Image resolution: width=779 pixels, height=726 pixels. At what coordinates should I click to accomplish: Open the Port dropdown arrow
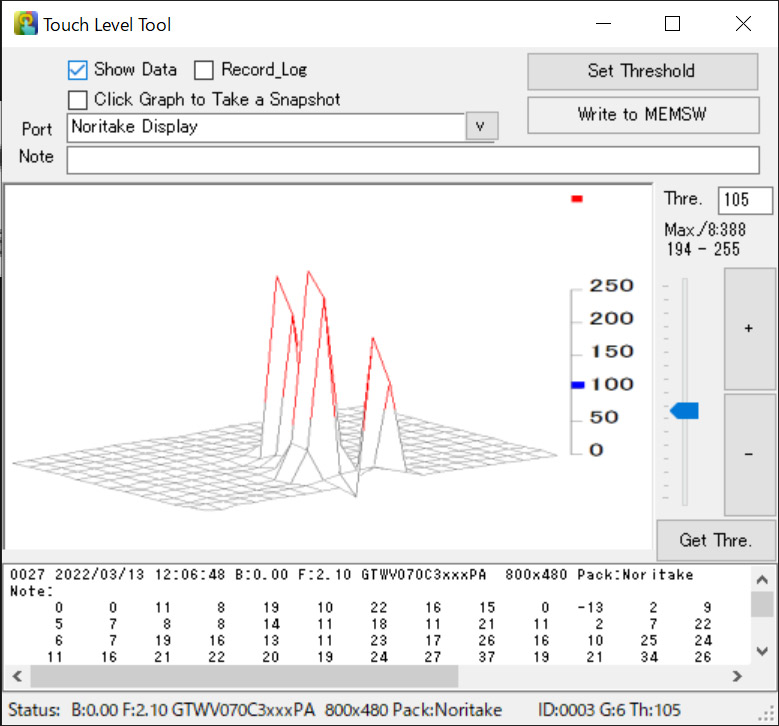481,127
